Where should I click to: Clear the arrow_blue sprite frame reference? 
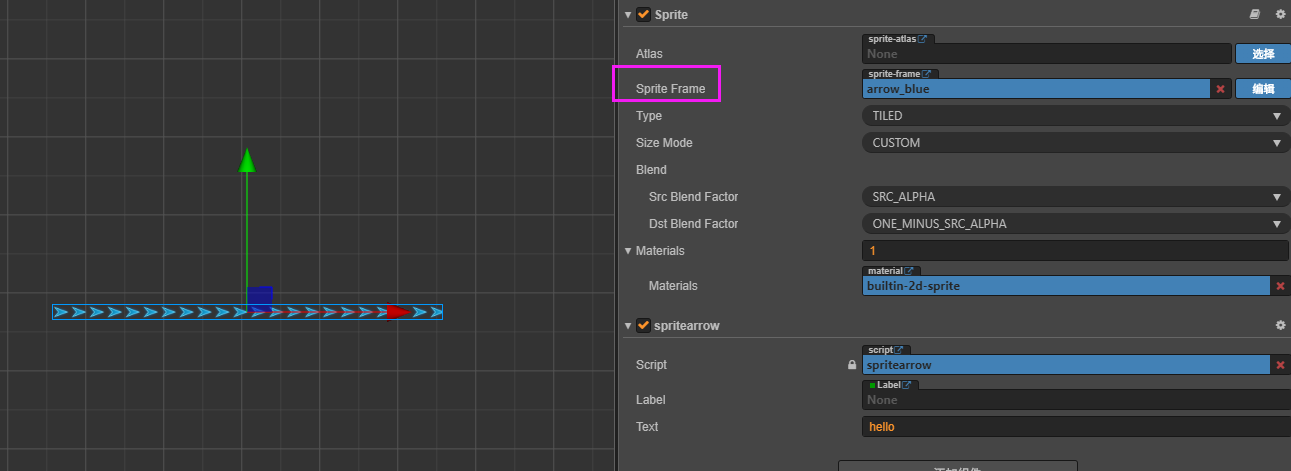(x=1220, y=89)
